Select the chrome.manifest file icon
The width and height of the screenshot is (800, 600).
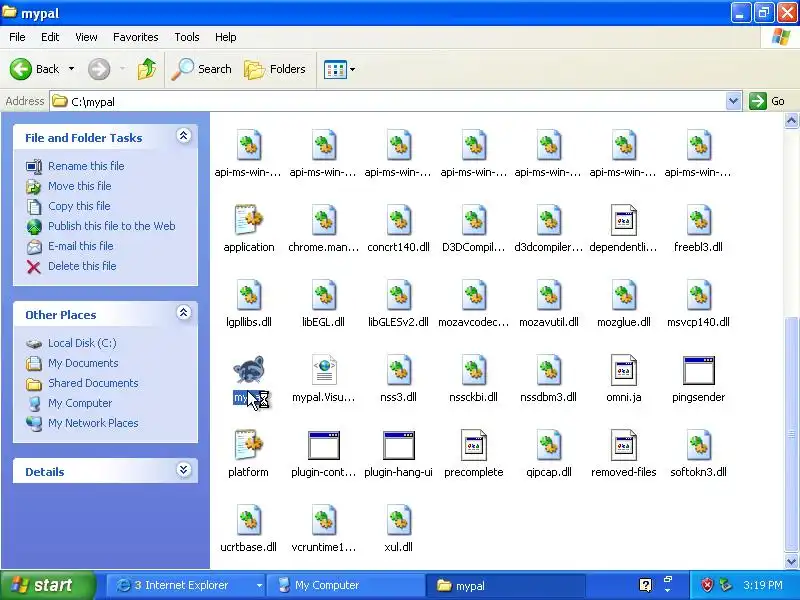coord(323,220)
